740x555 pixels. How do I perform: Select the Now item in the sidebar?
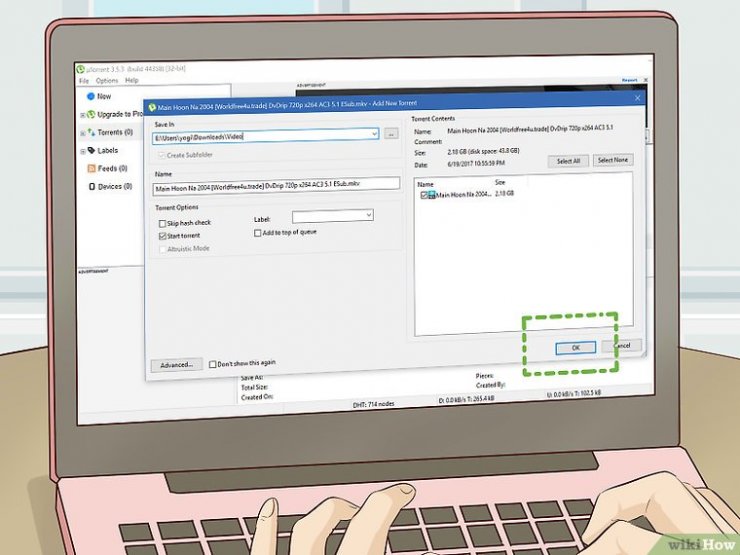(104, 96)
